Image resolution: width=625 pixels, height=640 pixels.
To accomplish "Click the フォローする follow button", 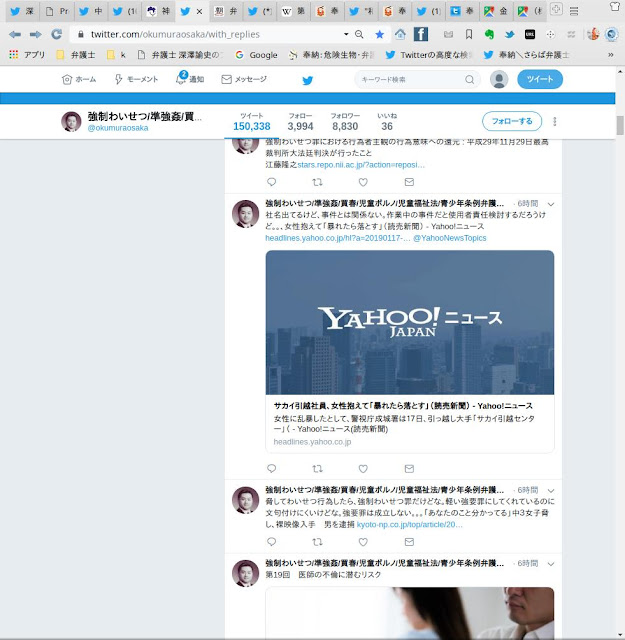I will click(x=512, y=121).
